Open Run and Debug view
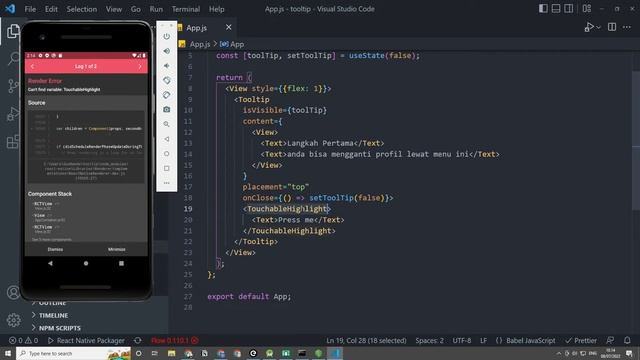The image size is (640, 360). coord(13,114)
